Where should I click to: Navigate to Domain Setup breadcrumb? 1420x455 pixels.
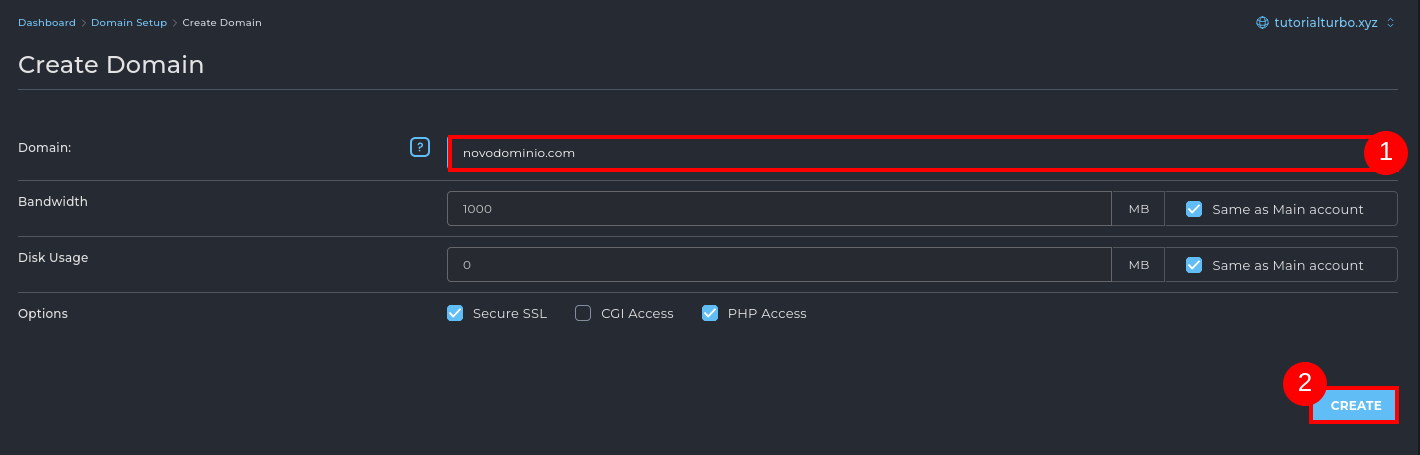pos(129,22)
